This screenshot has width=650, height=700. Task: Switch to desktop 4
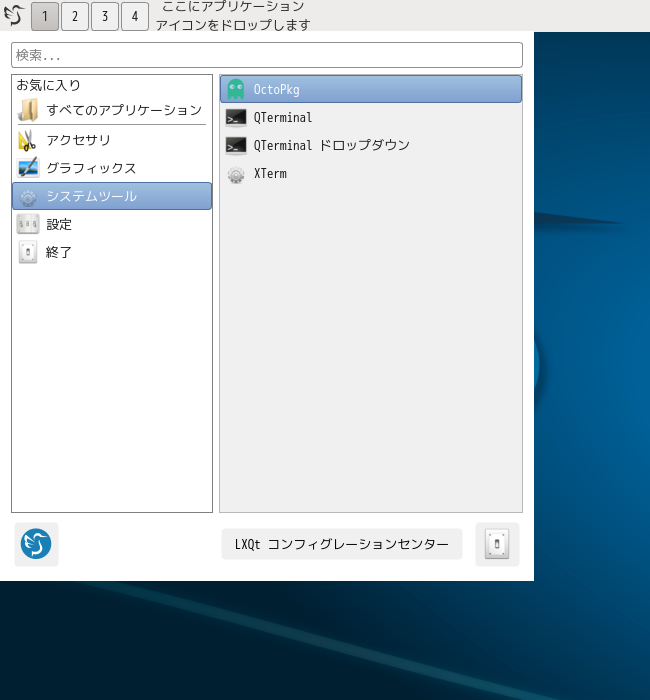pyautogui.click(x=135, y=17)
